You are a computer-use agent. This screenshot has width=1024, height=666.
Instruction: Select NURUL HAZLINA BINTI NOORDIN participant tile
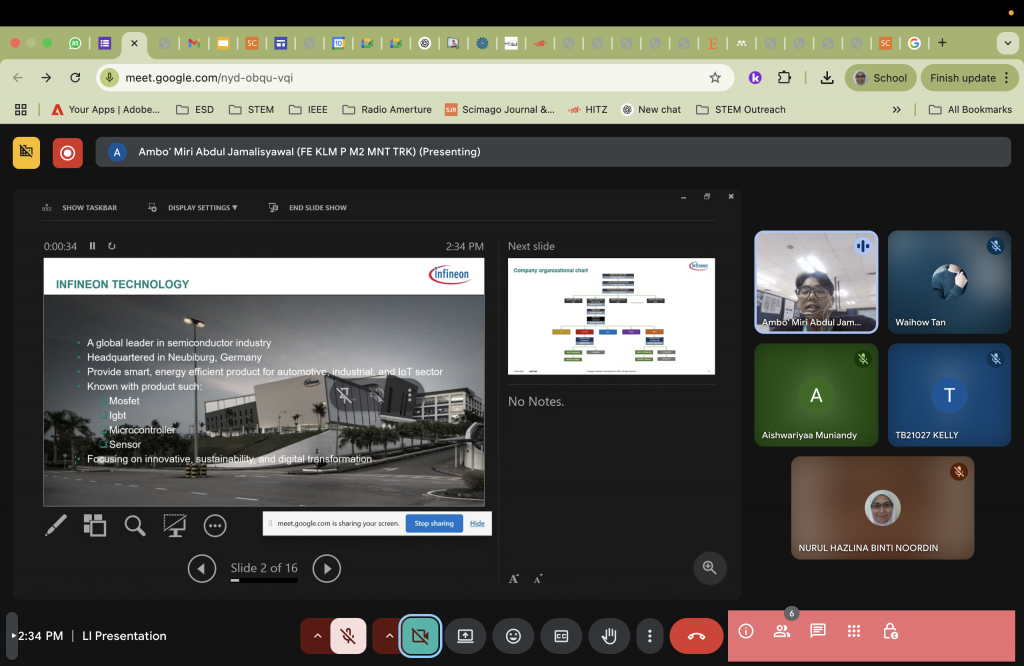pyautogui.click(x=883, y=508)
